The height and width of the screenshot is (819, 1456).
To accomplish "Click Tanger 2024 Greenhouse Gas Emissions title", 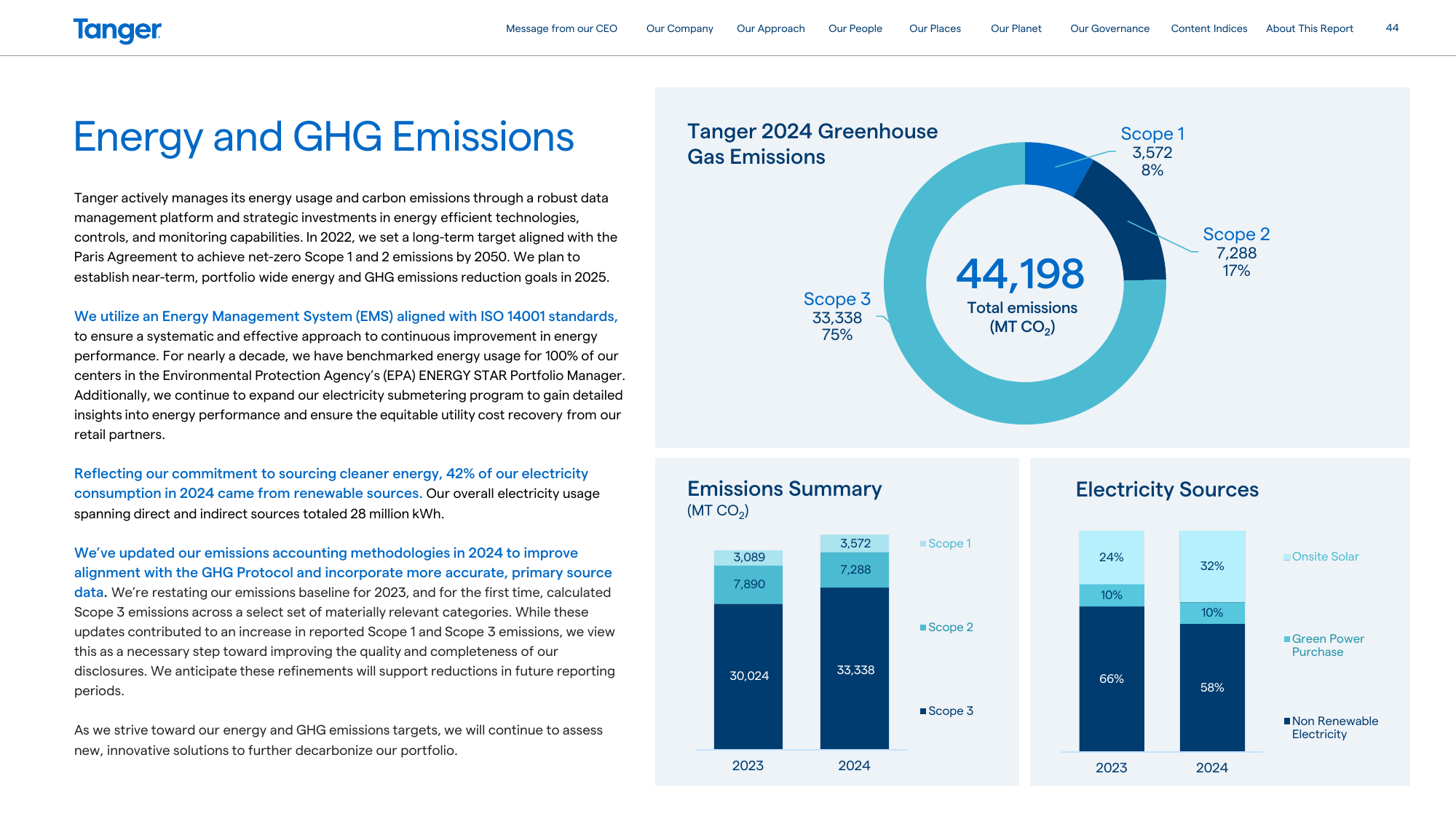I will [x=812, y=144].
